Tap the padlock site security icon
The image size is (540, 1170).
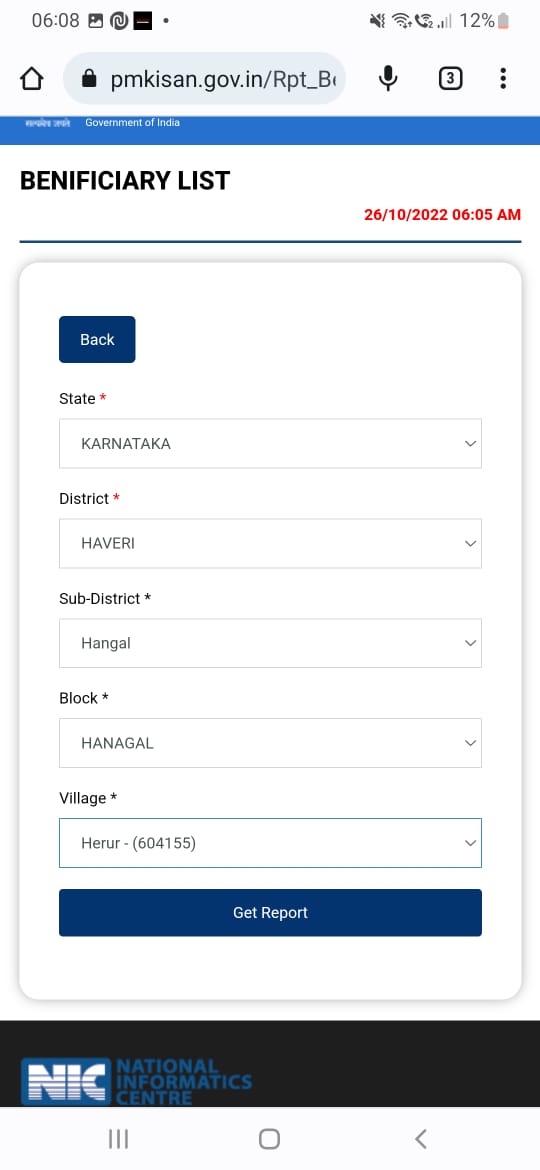click(89, 78)
